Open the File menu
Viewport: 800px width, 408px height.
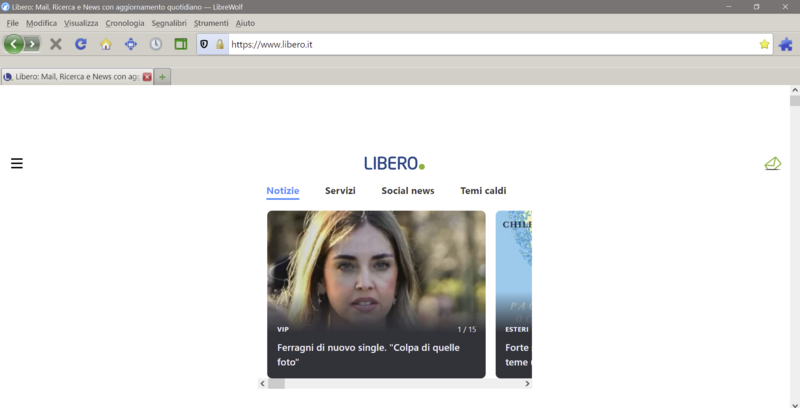tap(12, 23)
